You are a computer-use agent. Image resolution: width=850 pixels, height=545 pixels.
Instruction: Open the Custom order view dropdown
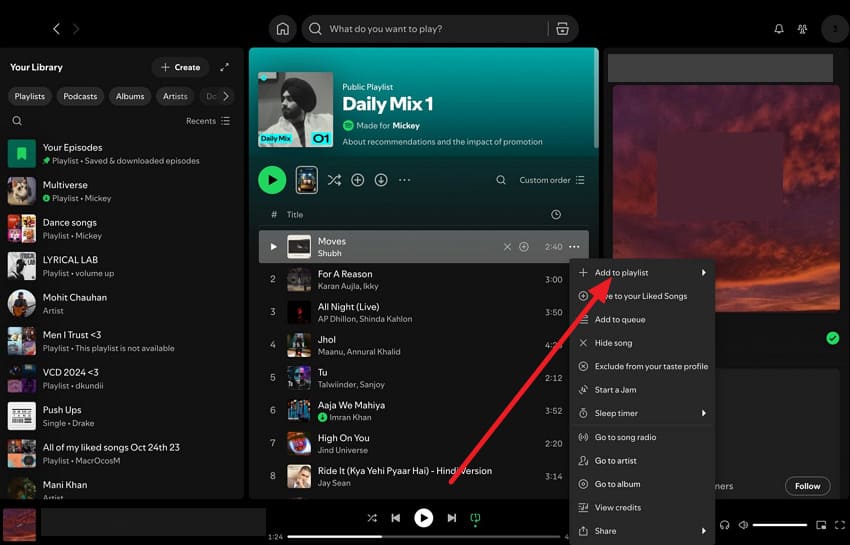(552, 180)
